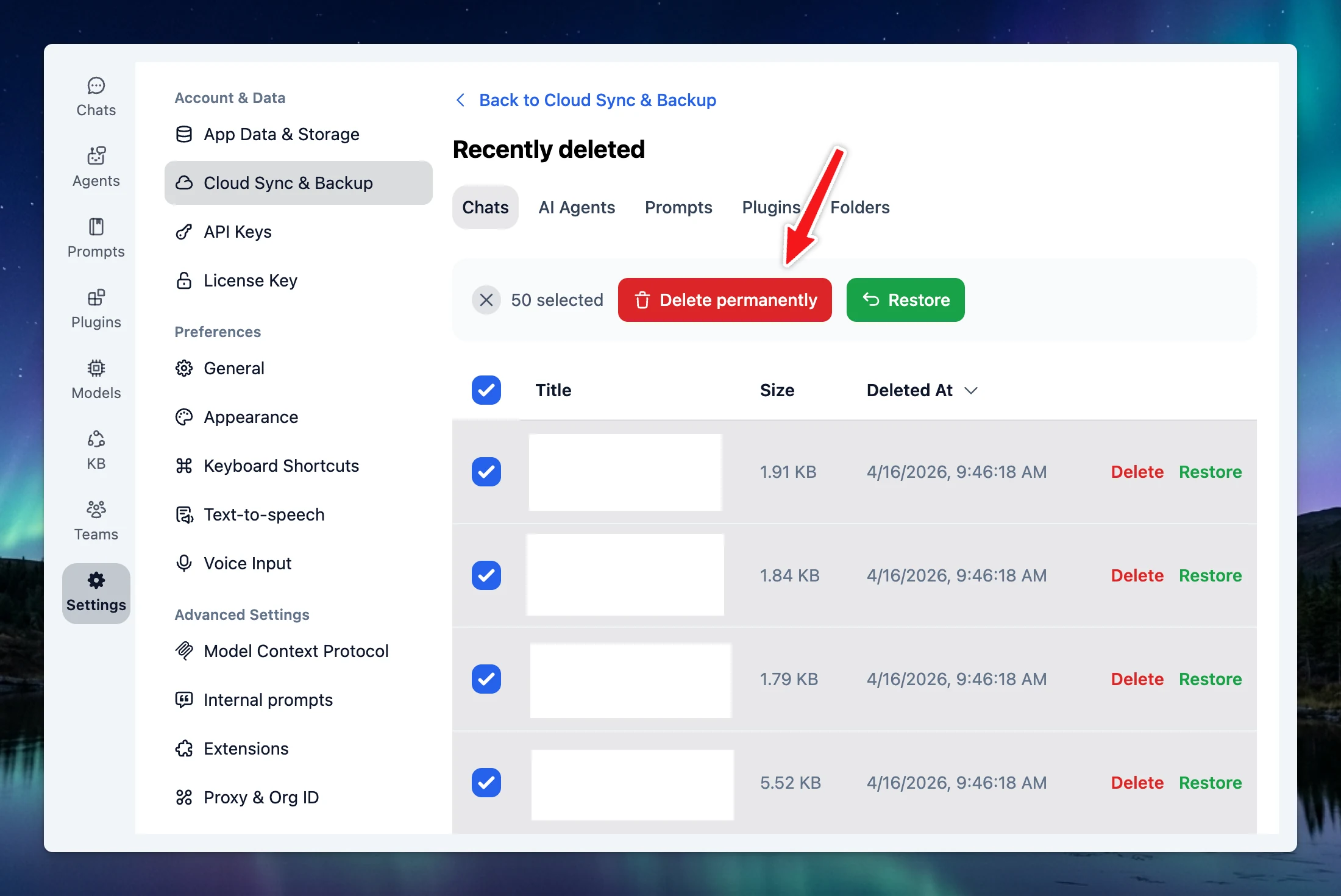Switch to the Prompts tab

click(x=678, y=207)
